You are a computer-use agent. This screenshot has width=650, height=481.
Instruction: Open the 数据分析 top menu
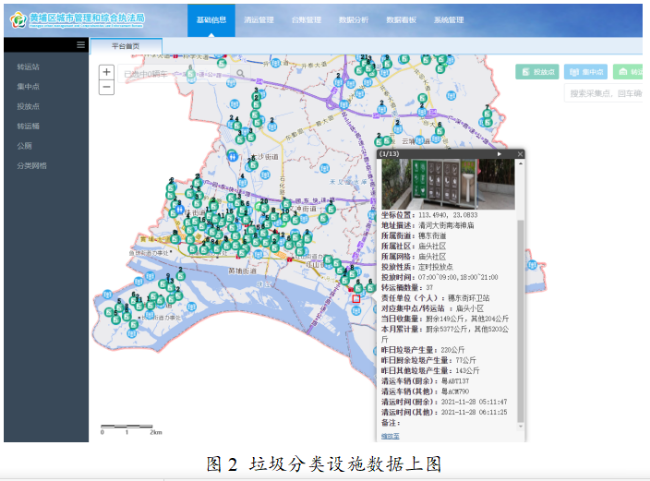click(x=354, y=20)
